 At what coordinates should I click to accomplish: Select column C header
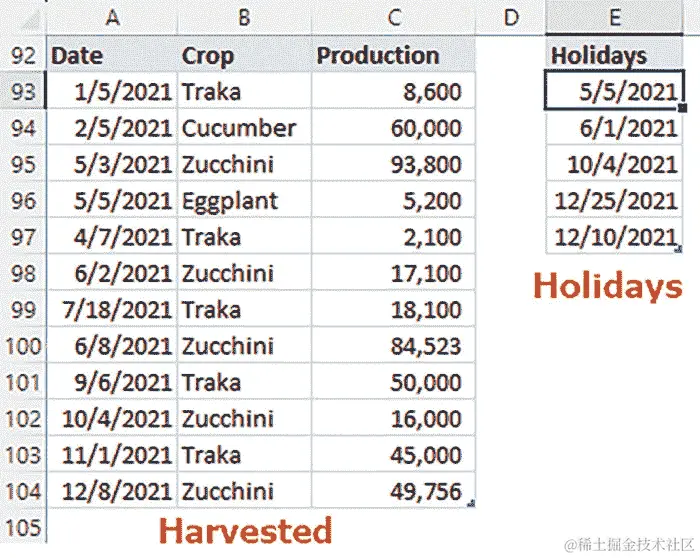tap(393, 17)
